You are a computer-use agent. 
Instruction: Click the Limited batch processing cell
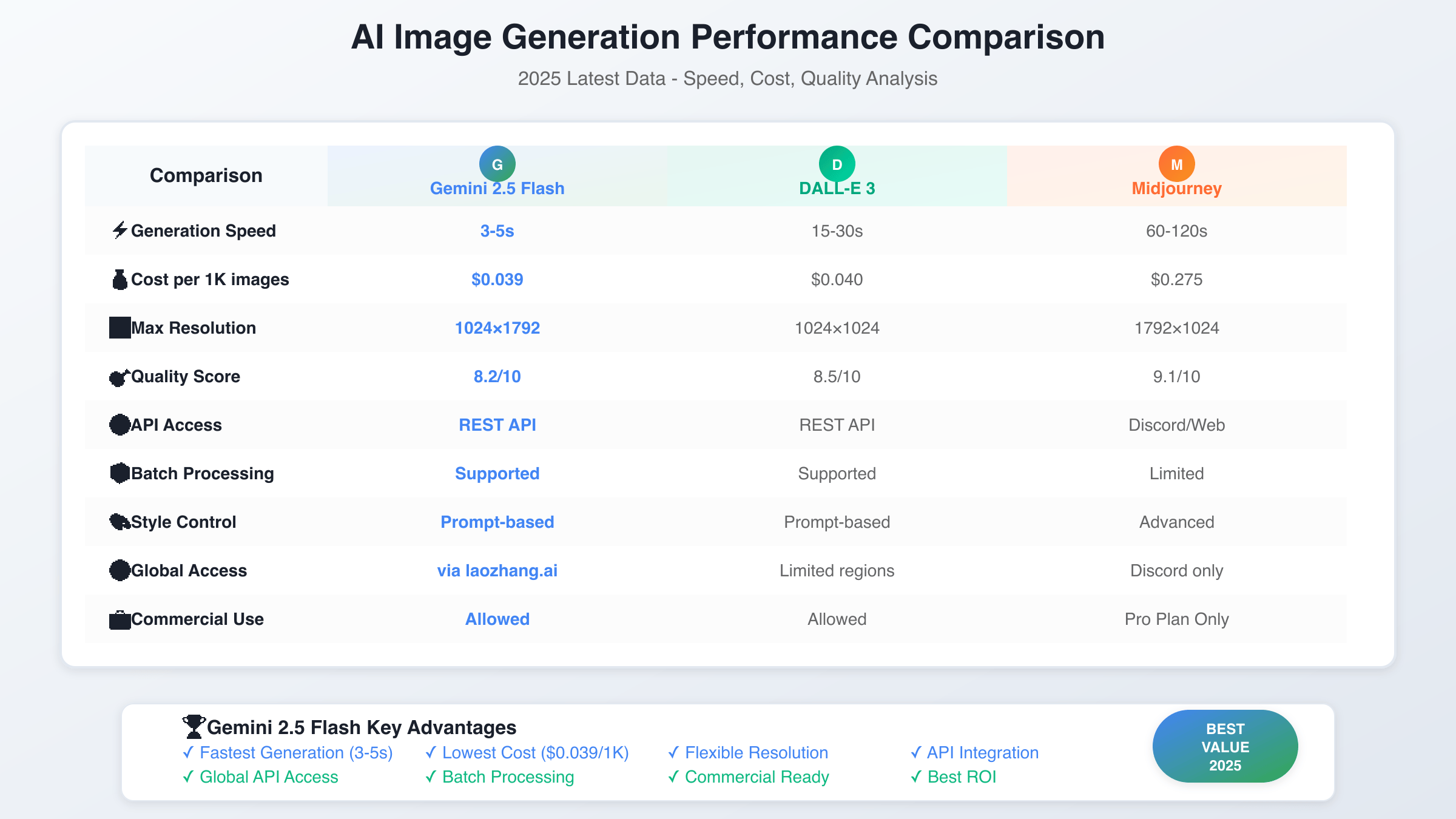tap(1177, 473)
